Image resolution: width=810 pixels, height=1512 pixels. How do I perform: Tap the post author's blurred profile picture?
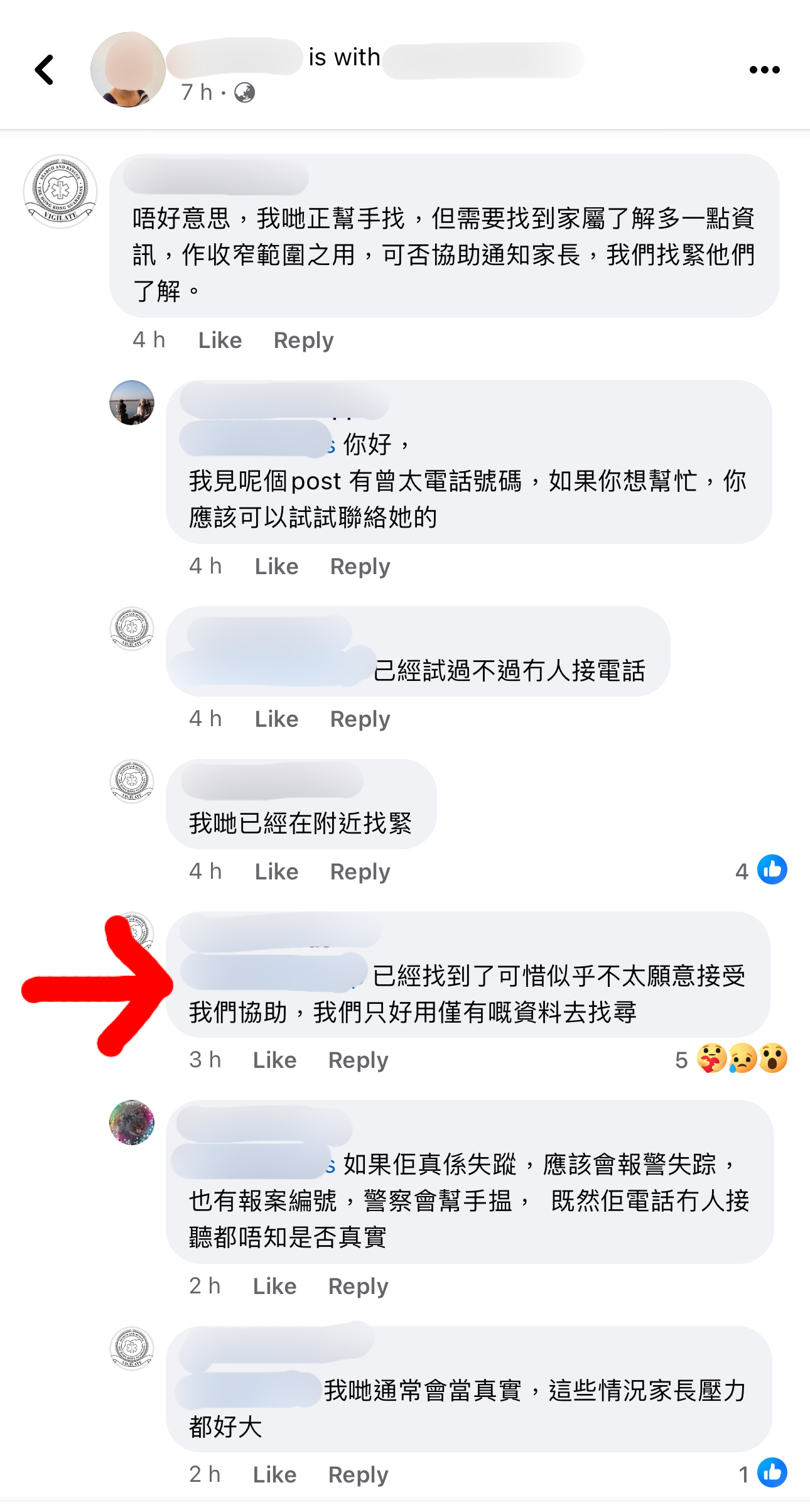point(127,70)
